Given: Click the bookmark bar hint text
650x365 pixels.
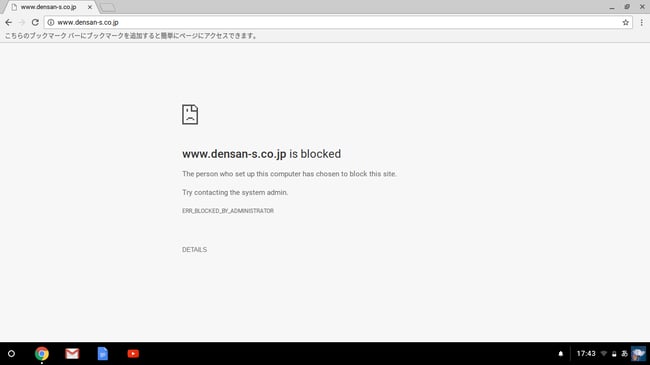Looking at the screenshot, I should point(131,36).
